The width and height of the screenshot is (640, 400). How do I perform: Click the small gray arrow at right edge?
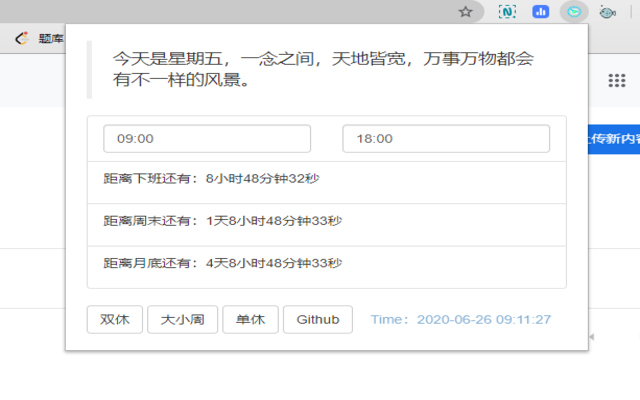pos(591,337)
